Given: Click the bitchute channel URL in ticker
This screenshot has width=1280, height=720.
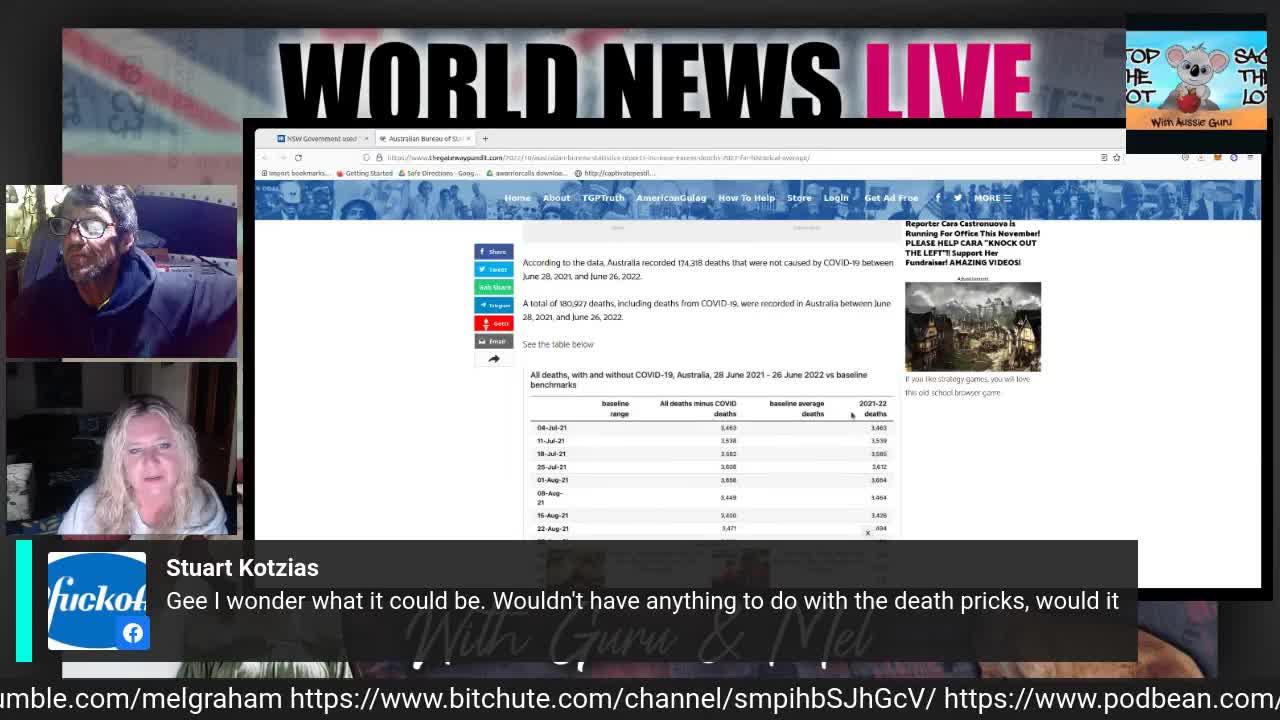Looking at the screenshot, I should tap(613, 698).
